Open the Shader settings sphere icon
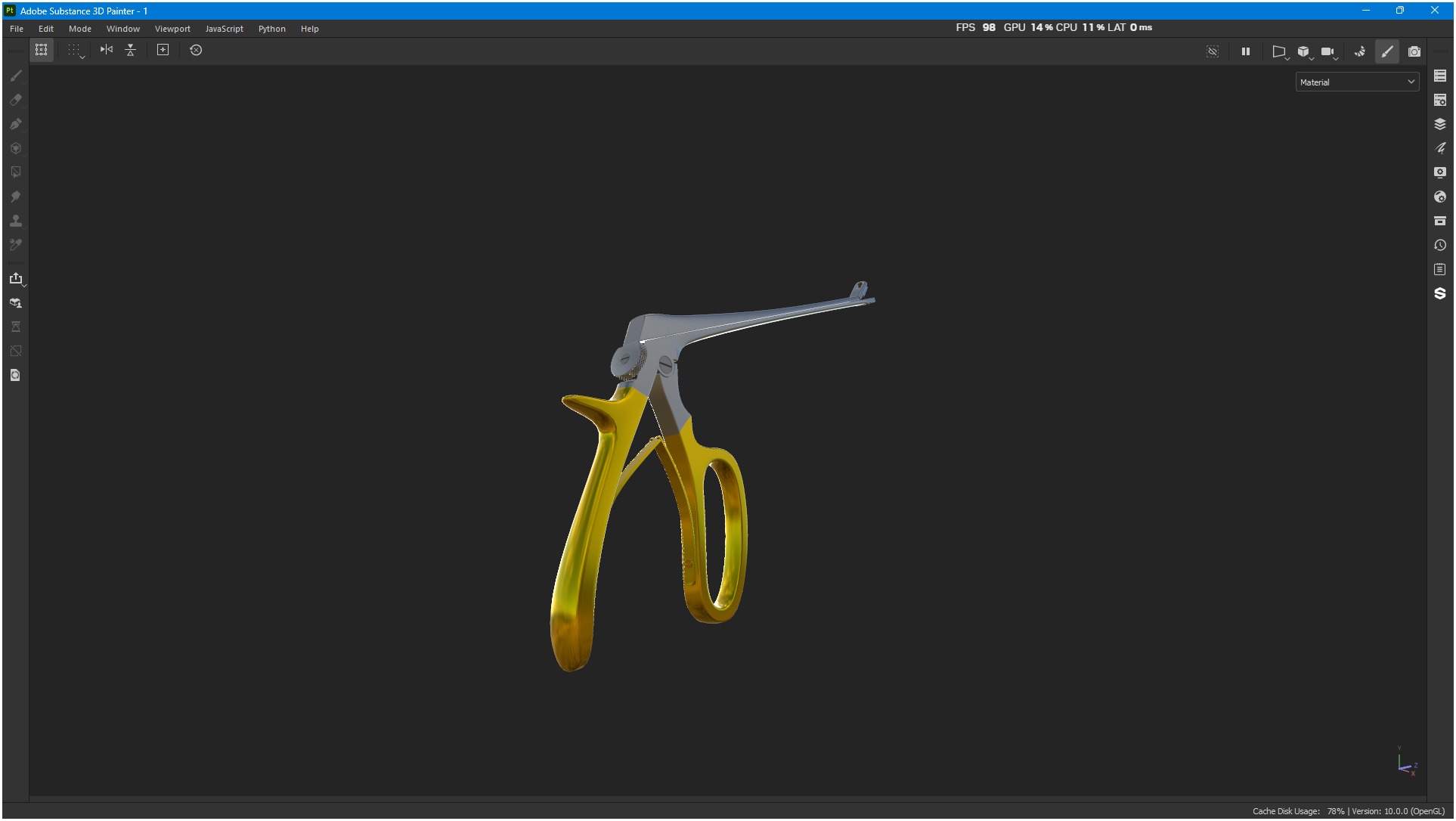Image resolution: width=1456 pixels, height=821 pixels. 1440,197
